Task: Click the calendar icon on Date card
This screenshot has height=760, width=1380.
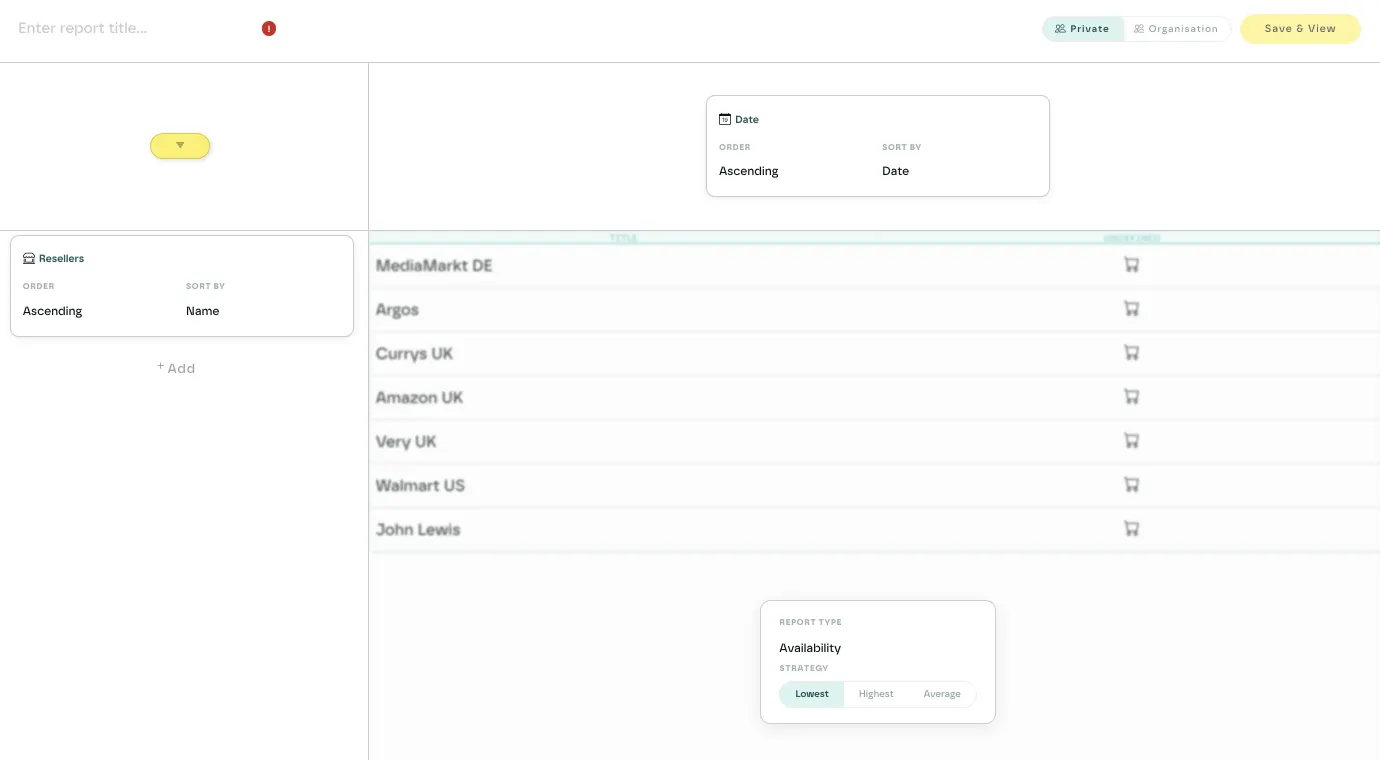Action: click(x=725, y=119)
